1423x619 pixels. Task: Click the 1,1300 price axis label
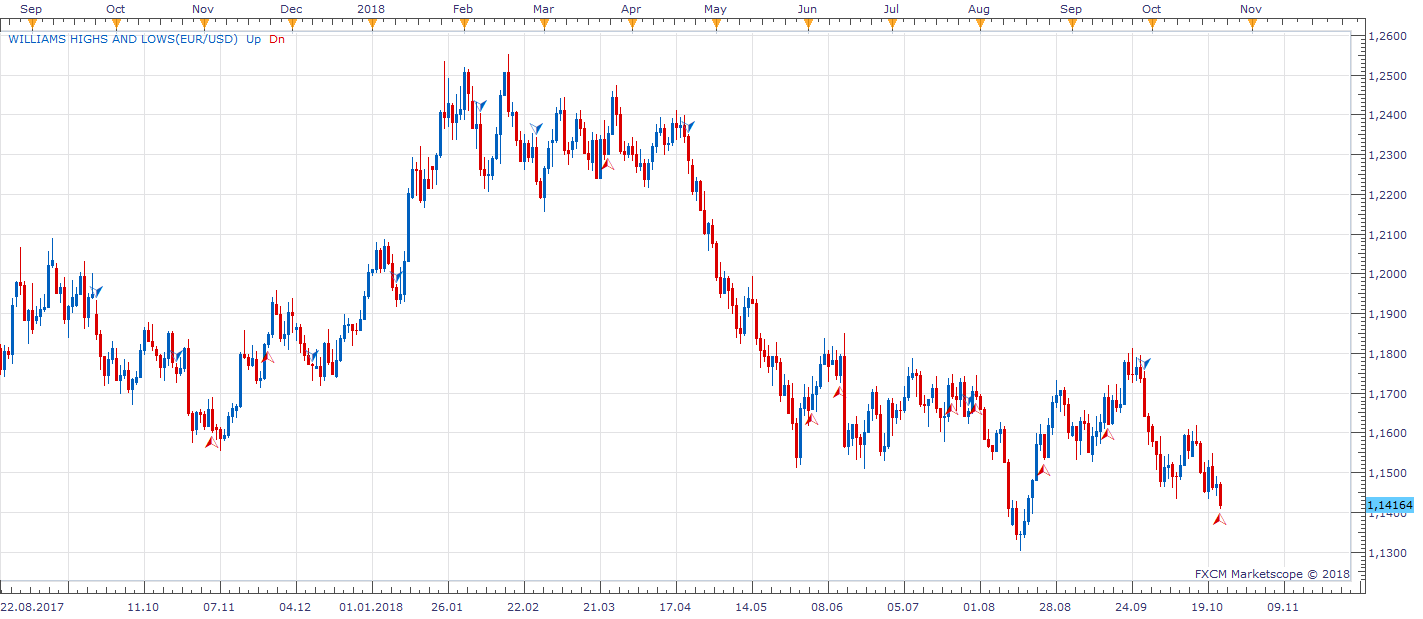1385,553
